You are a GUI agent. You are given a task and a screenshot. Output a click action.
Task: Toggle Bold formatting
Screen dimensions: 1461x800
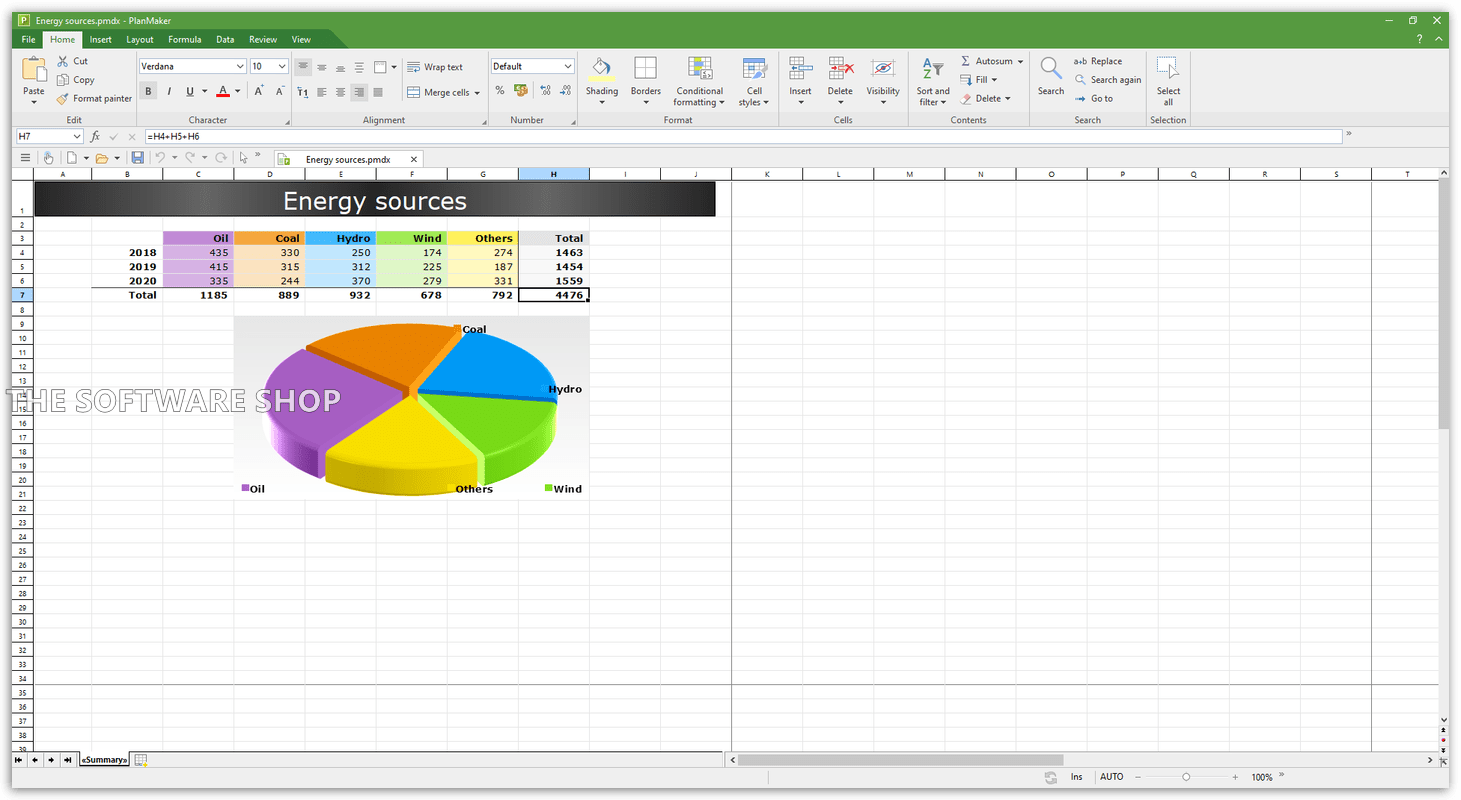click(x=148, y=91)
